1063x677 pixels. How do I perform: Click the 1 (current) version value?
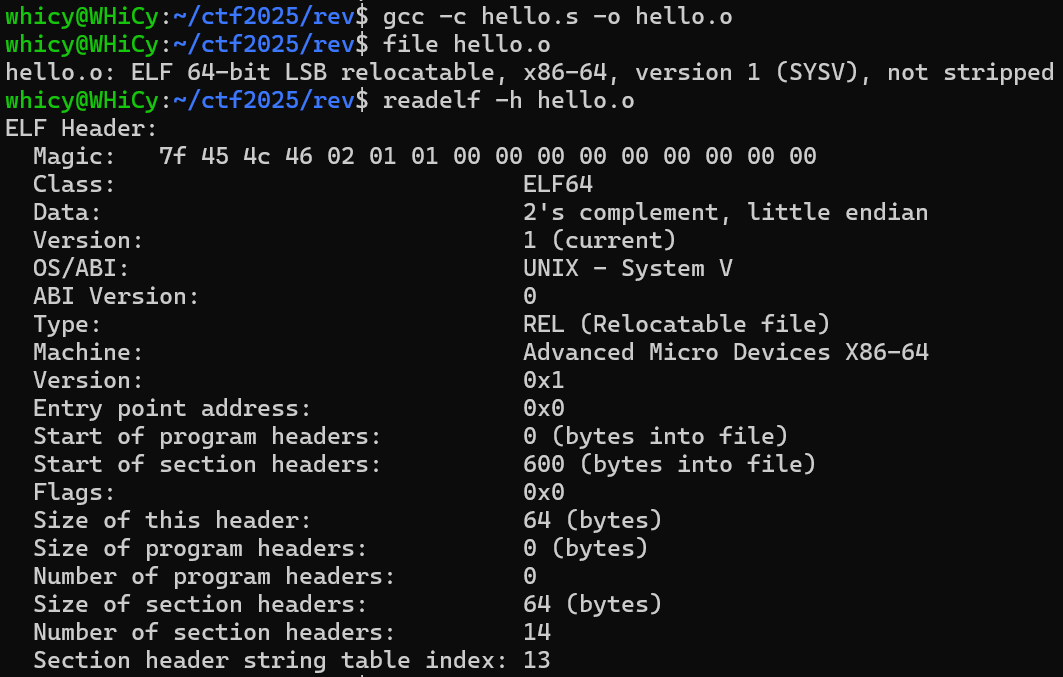[599, 241]
